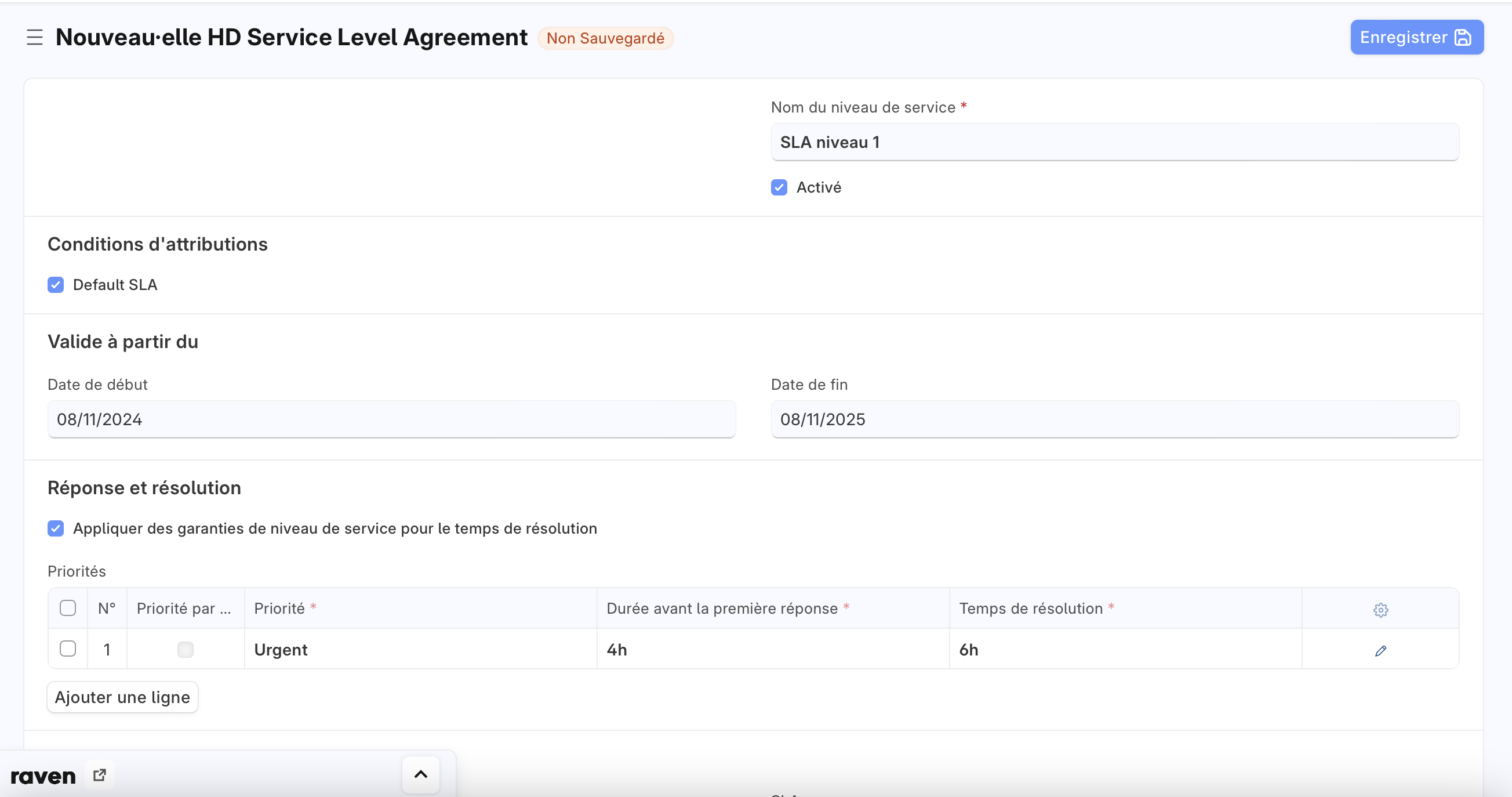Edit the Urgent row pencil icon
Screen dimensions: 1512x797
point(1380,650)
